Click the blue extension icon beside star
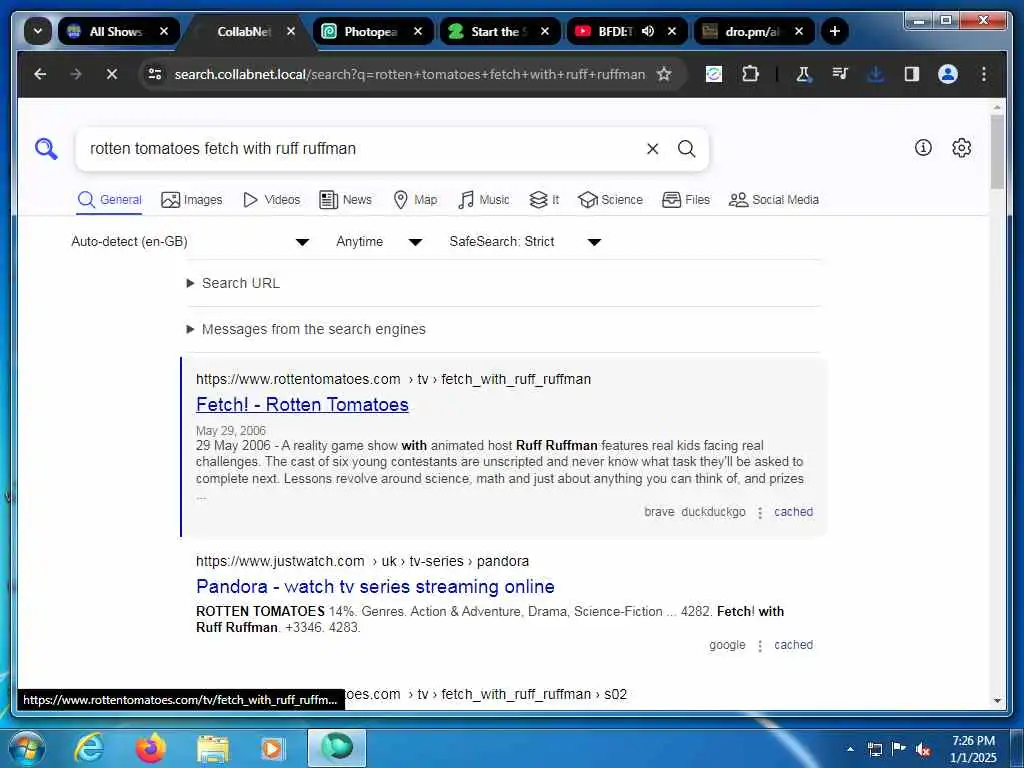 tap(714, 74)
